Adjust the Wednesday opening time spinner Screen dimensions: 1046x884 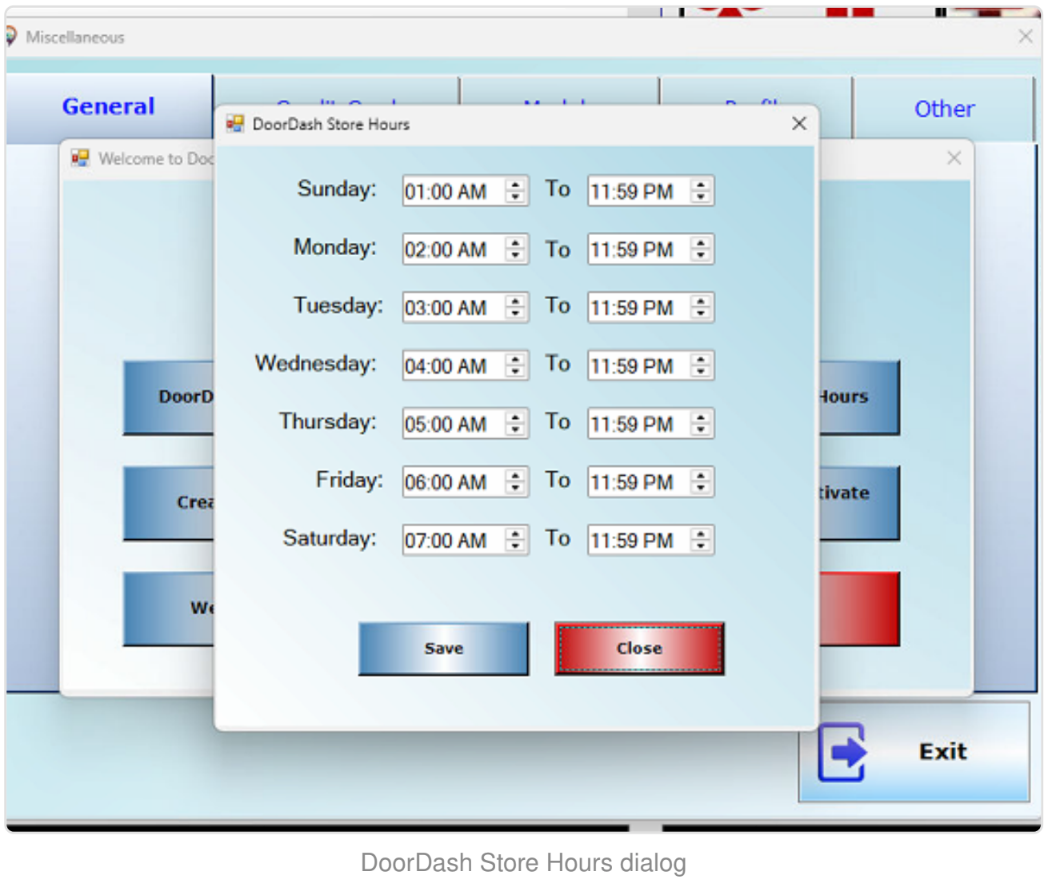click(x=515, y=365)
